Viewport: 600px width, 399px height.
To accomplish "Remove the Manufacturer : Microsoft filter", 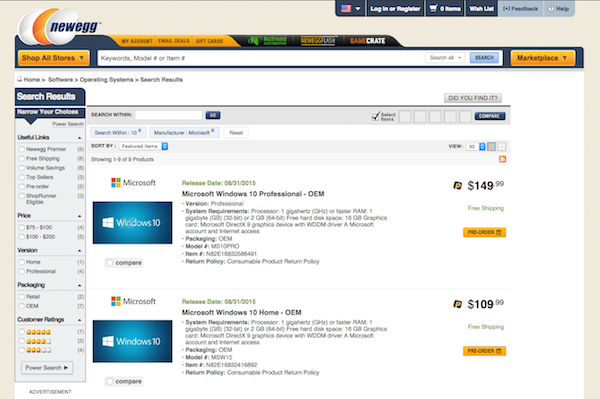I will tap(213, 130).
